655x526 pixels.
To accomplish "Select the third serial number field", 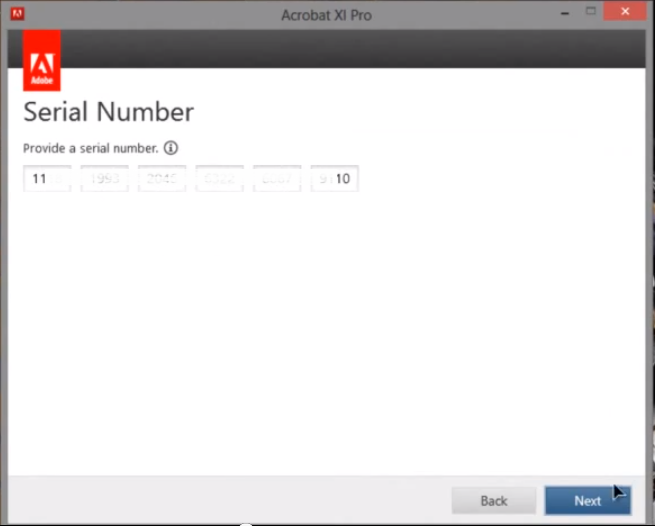I will pyautogui.click(x=162, y=179).
